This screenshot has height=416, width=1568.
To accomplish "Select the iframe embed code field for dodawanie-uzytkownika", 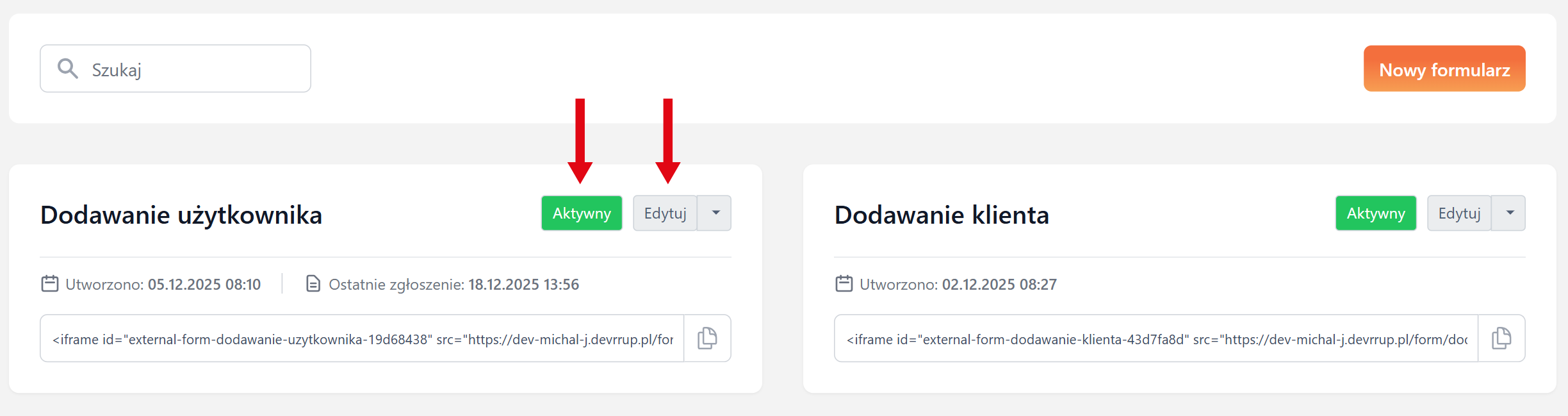I will 362,339.
